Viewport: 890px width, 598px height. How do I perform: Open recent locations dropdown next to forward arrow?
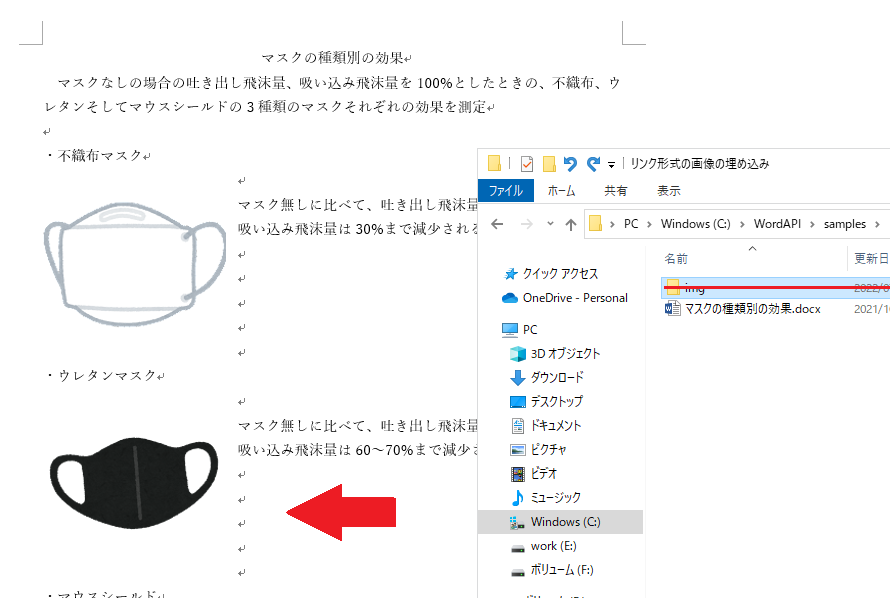[549, 224]
